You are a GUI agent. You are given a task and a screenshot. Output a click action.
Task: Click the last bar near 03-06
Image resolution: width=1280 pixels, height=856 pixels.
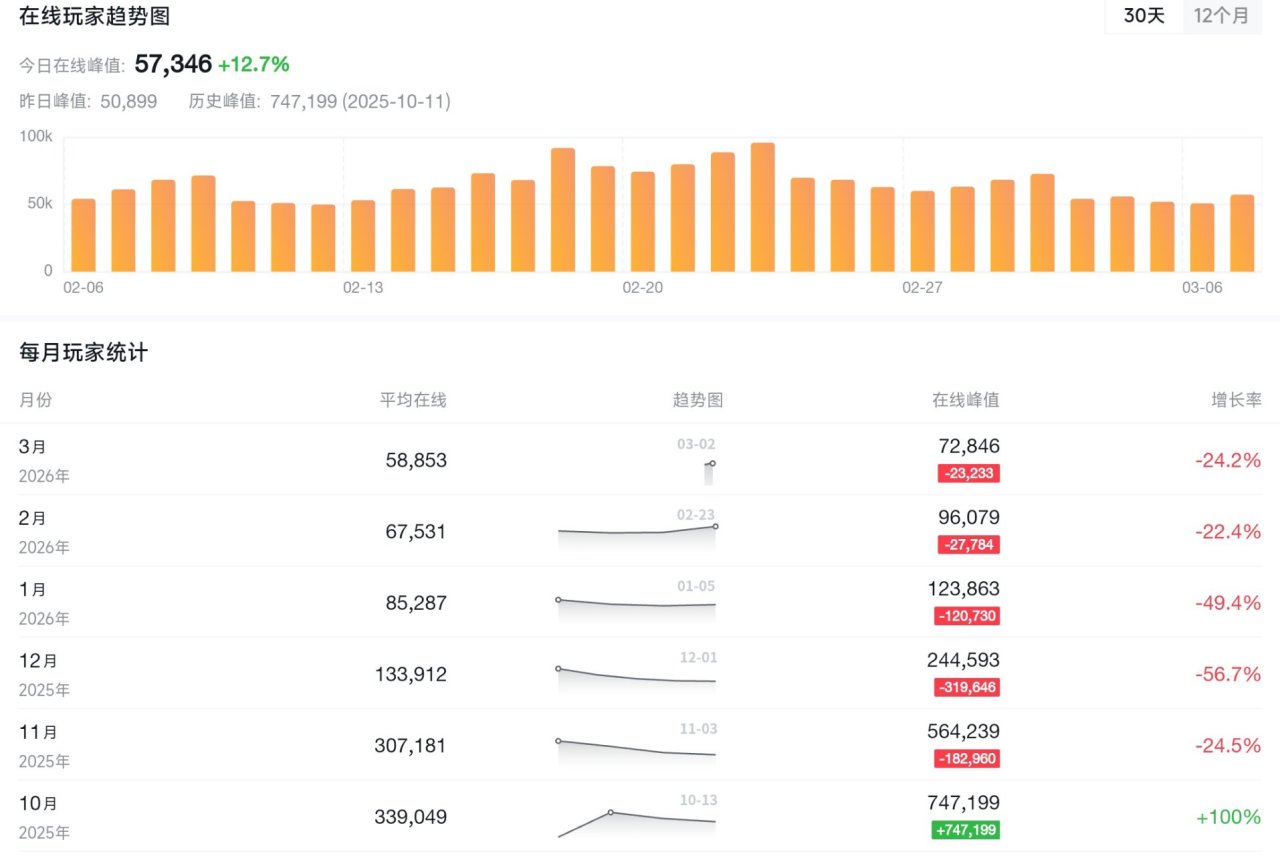click(x=1241, y=232)
